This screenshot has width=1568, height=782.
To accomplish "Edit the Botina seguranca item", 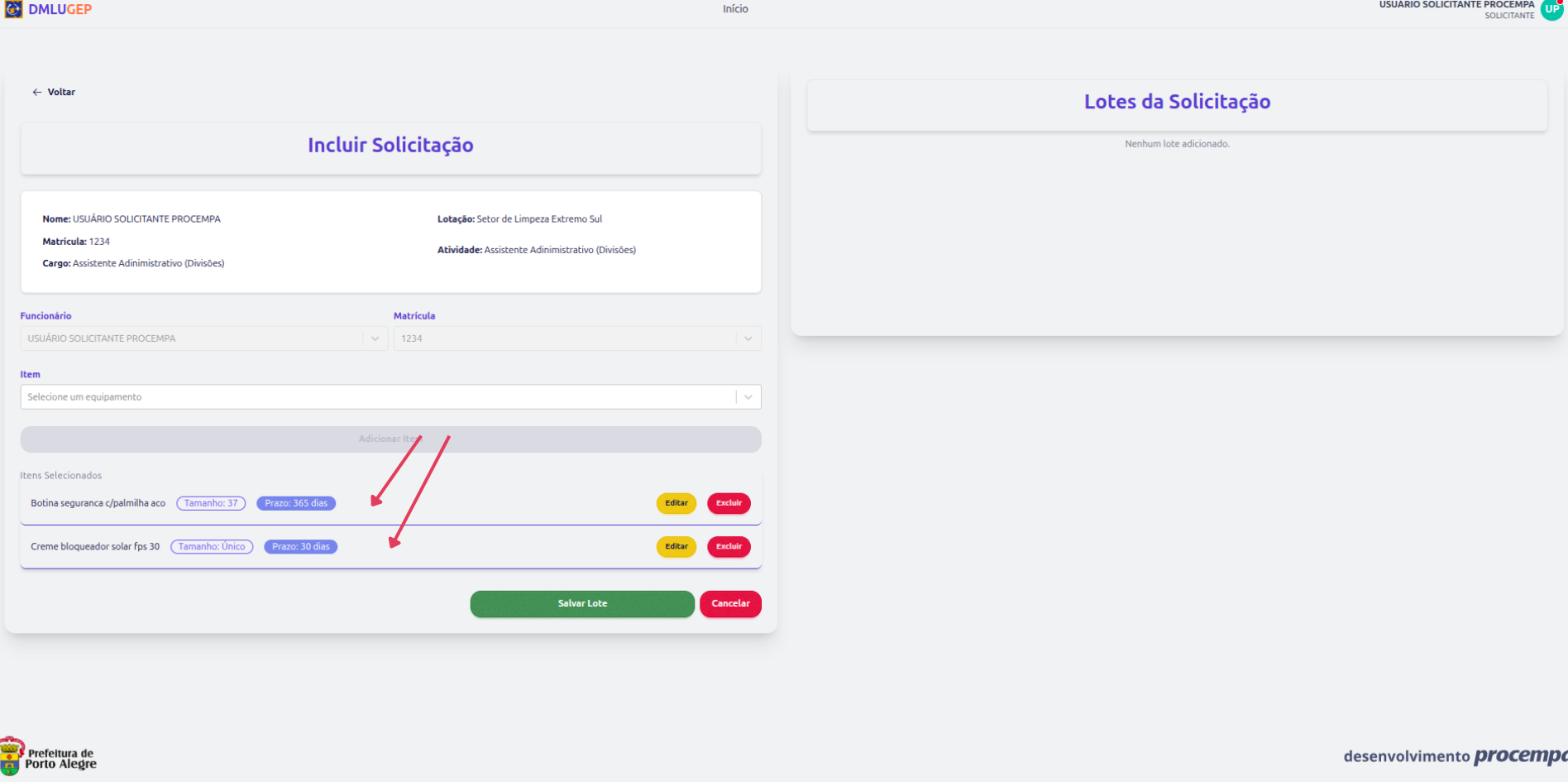I will (x=676, y=503).
